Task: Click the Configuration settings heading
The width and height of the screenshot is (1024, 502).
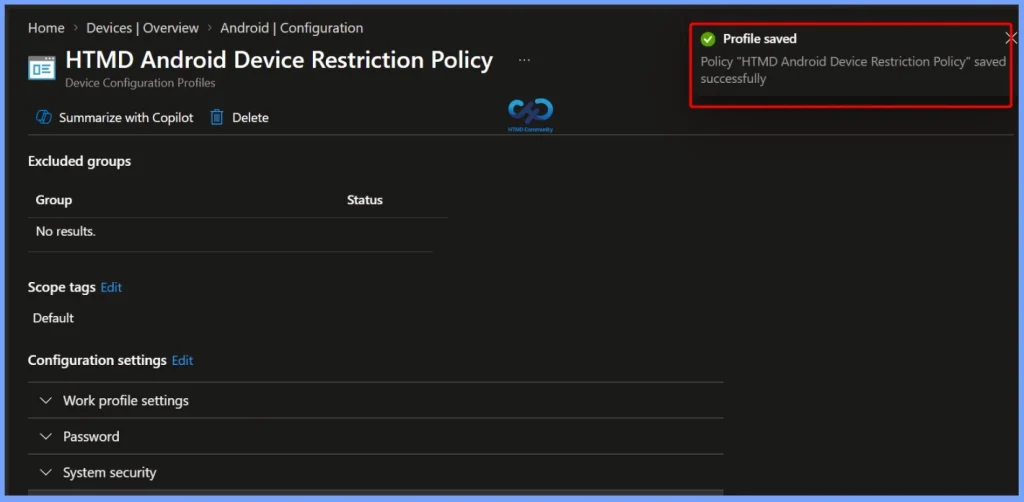Action: 97,360
